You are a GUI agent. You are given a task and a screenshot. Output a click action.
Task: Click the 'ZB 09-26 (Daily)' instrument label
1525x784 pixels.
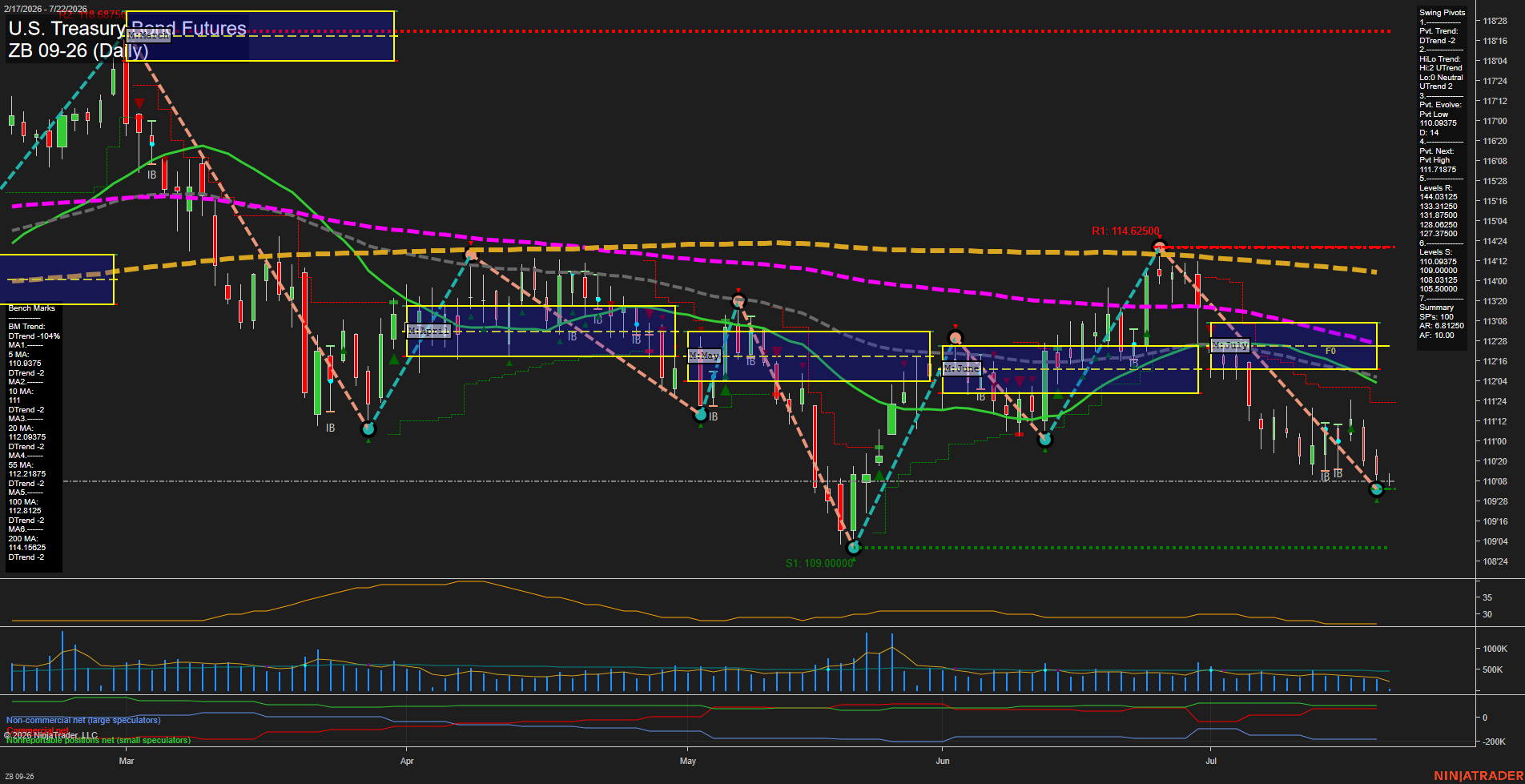click(78, 50)
